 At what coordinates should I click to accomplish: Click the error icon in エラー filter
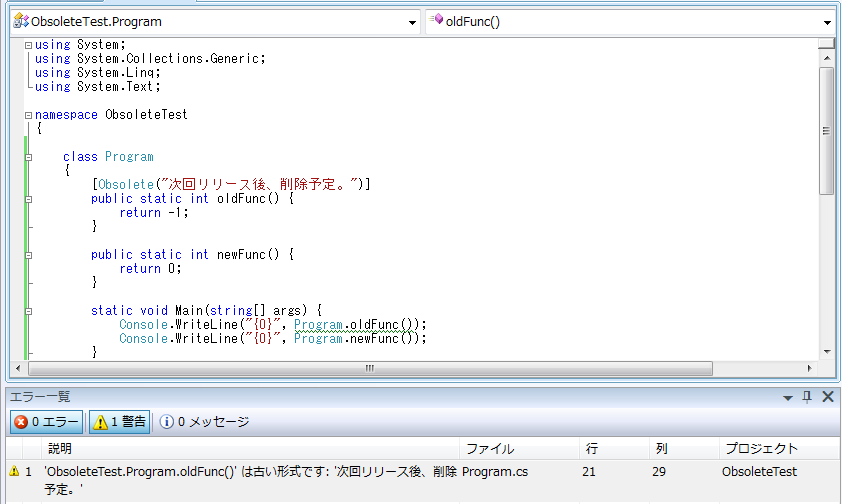click(21, 422)
